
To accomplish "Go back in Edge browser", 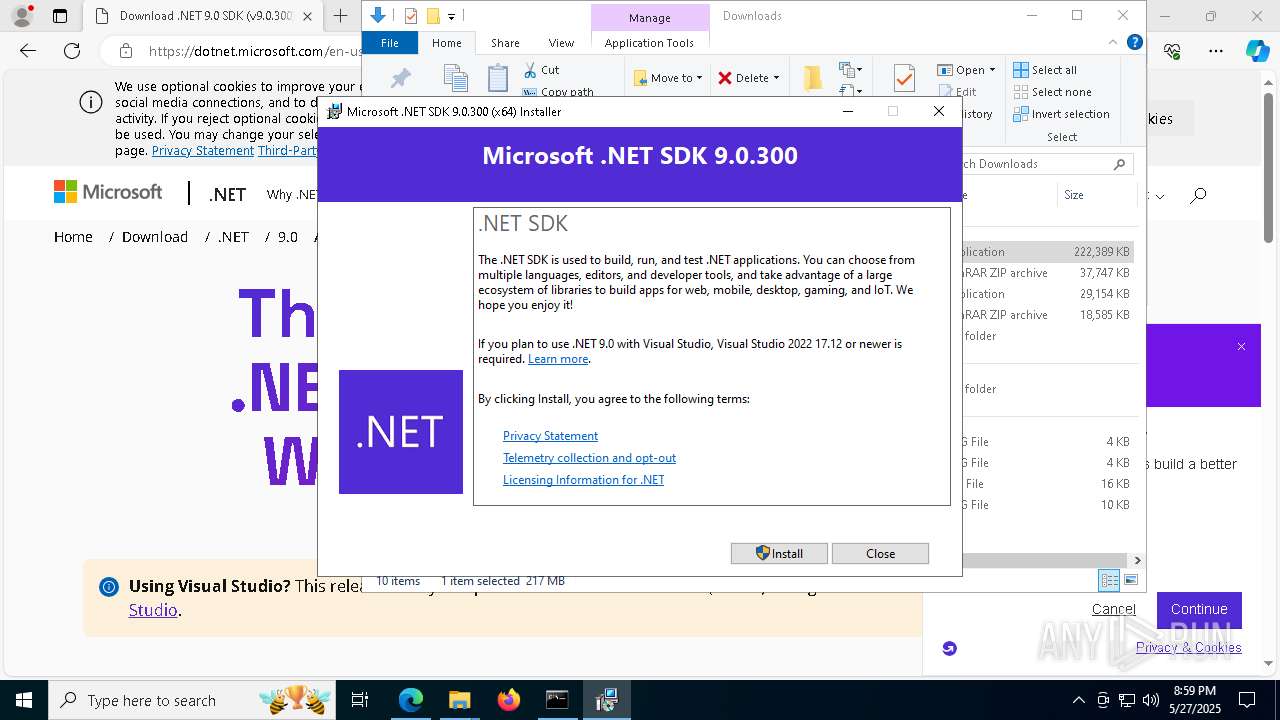I will click(28, 51).
